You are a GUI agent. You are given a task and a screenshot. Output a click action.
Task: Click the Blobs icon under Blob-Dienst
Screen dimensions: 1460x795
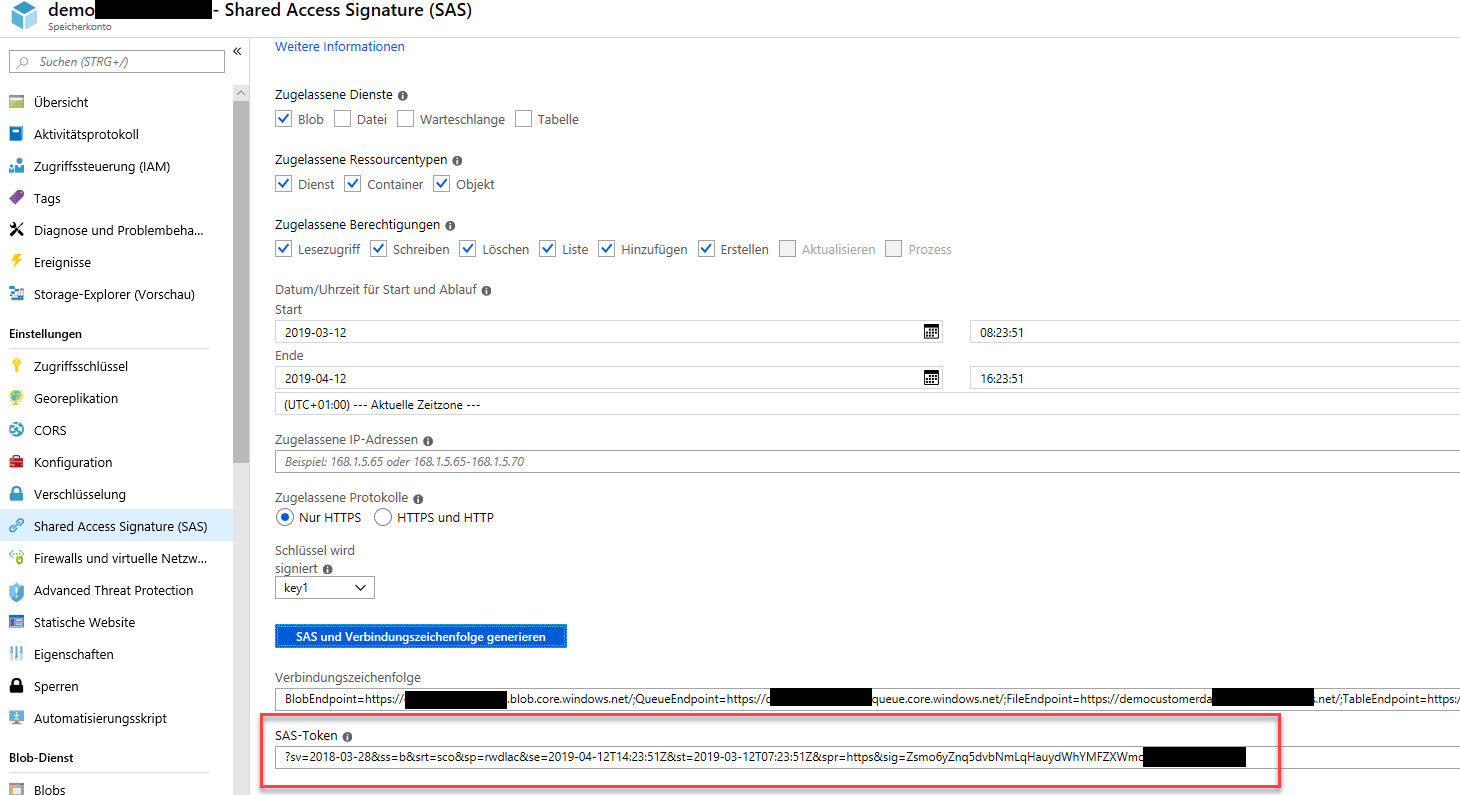click(x=16, y=790)
